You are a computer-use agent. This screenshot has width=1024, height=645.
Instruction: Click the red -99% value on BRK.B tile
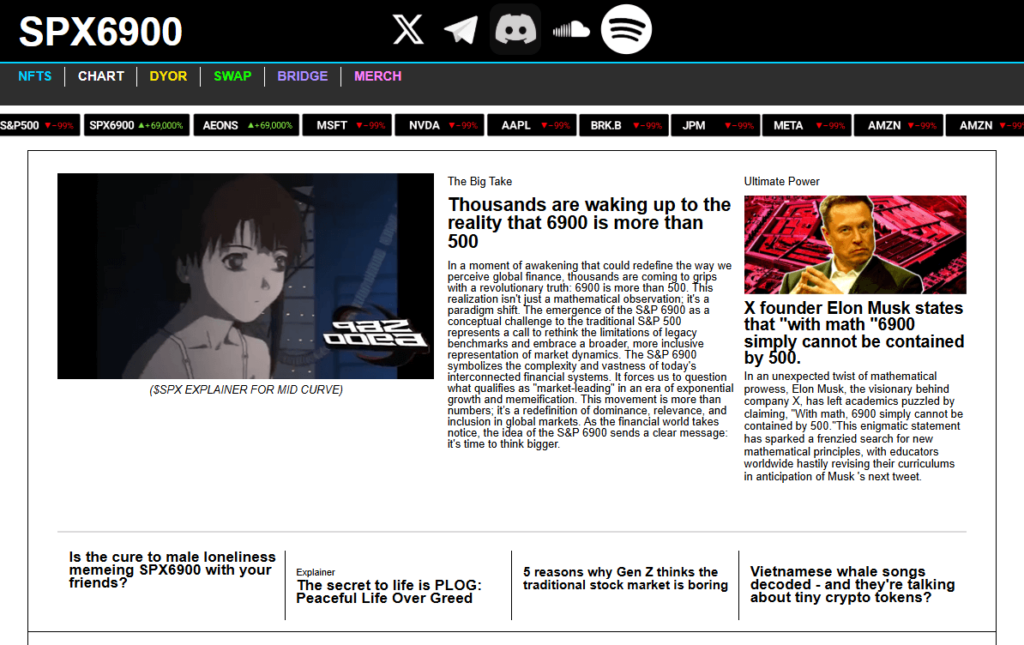point(647,125)
